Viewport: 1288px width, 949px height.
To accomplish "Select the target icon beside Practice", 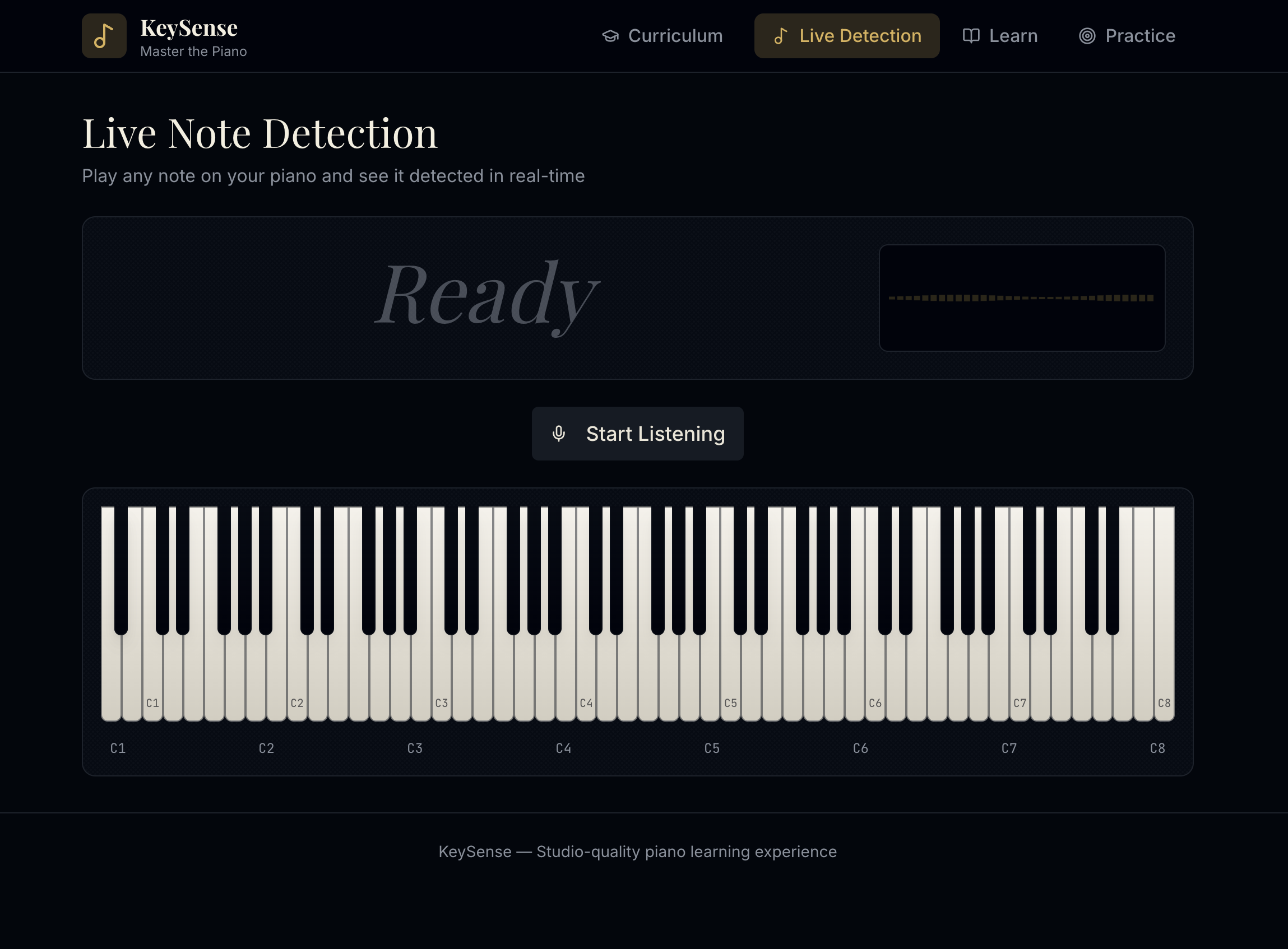I will tap(1088, 36).
